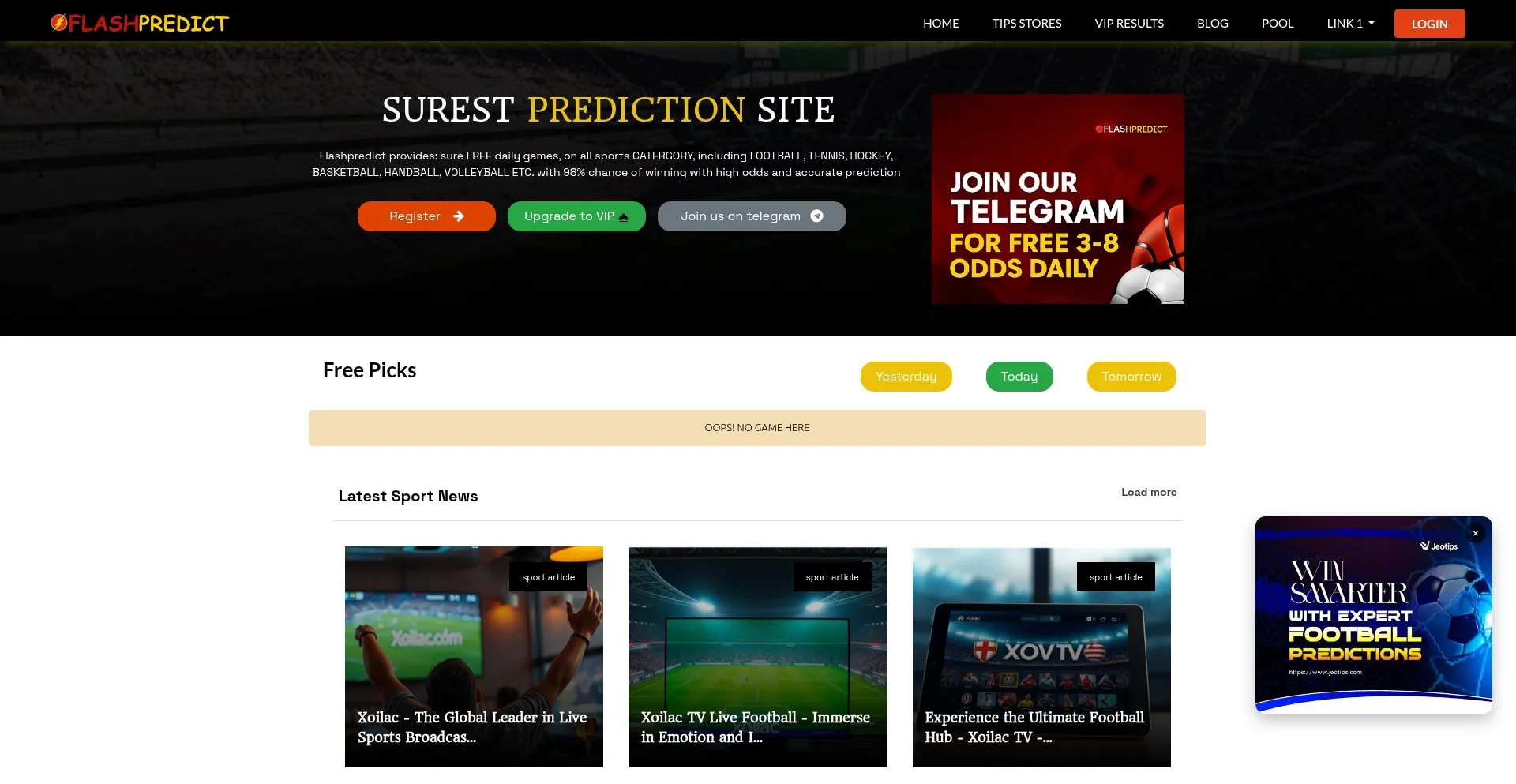Click the arrow icon on Register button
Viewport: 1516px width, 784px height.
coord(459,216)
